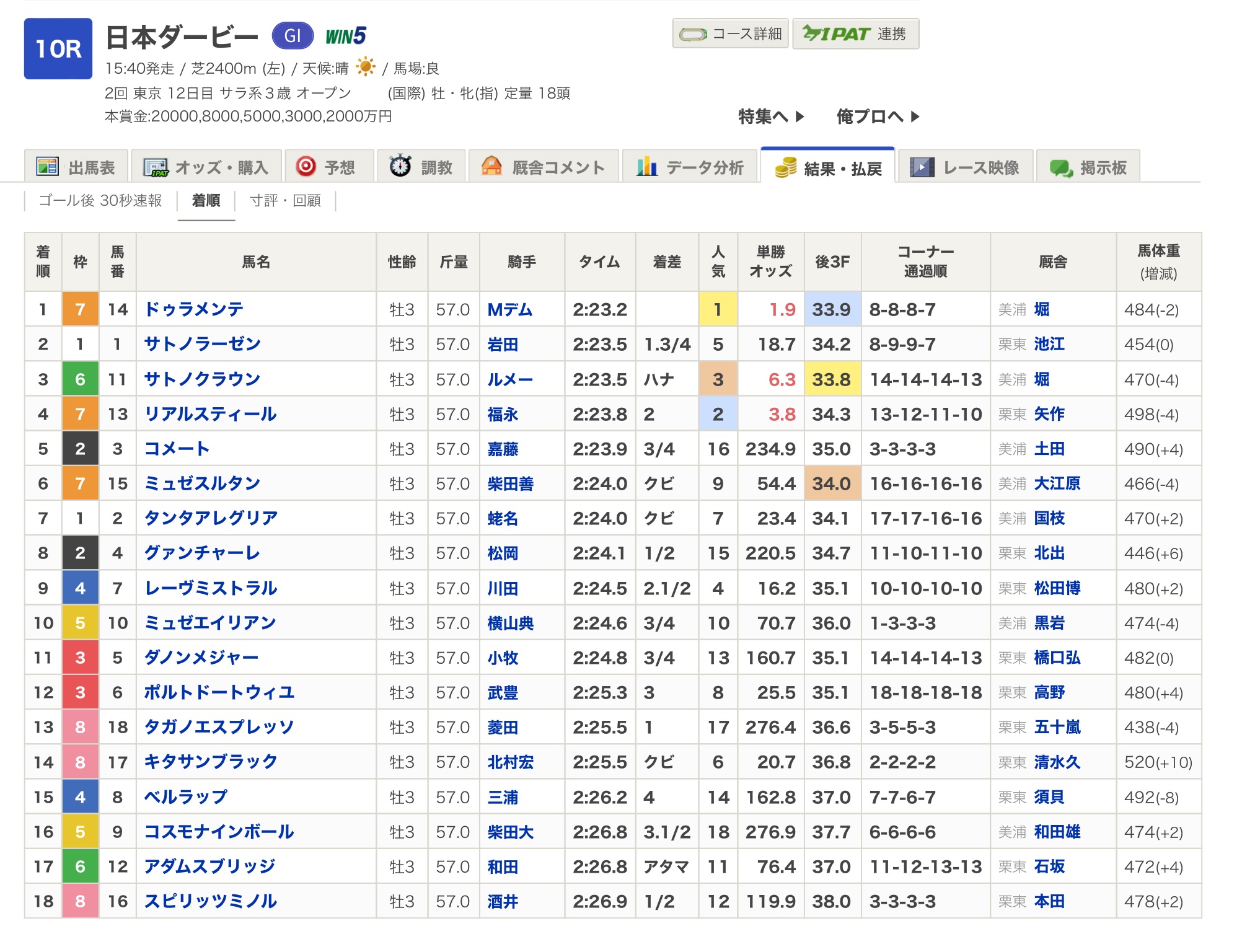Click the video レース映像 icon
Image resolution: width=1242 pixels, height=952 pixels.
click(922, 167)
